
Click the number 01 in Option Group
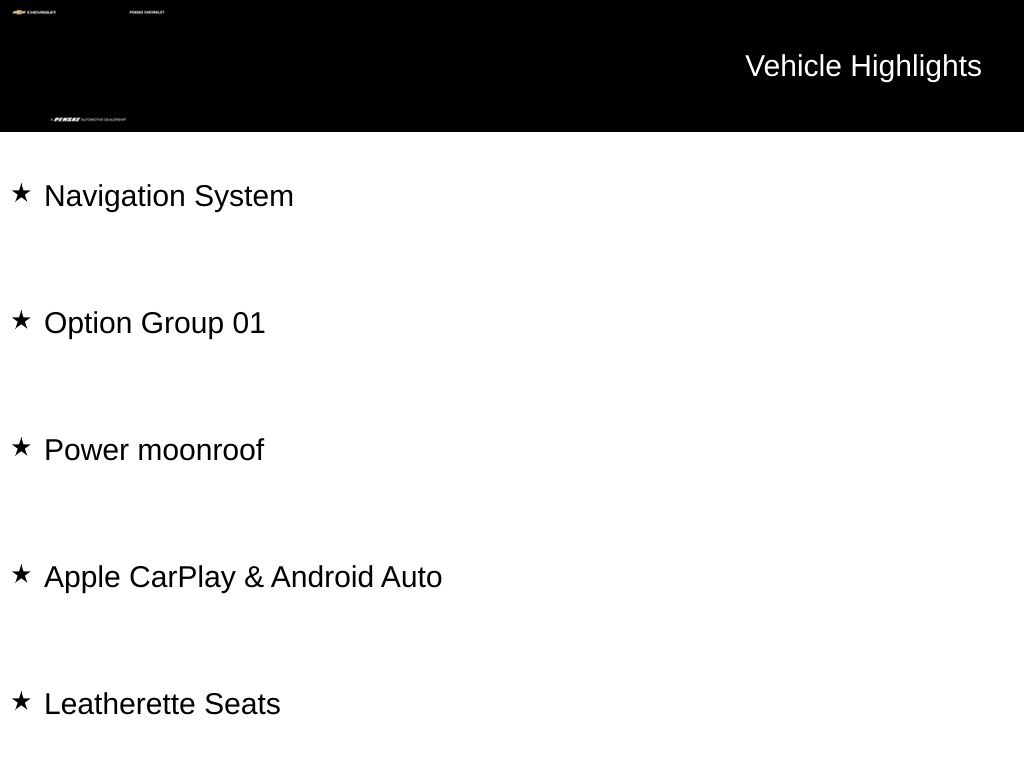point(249,323)
